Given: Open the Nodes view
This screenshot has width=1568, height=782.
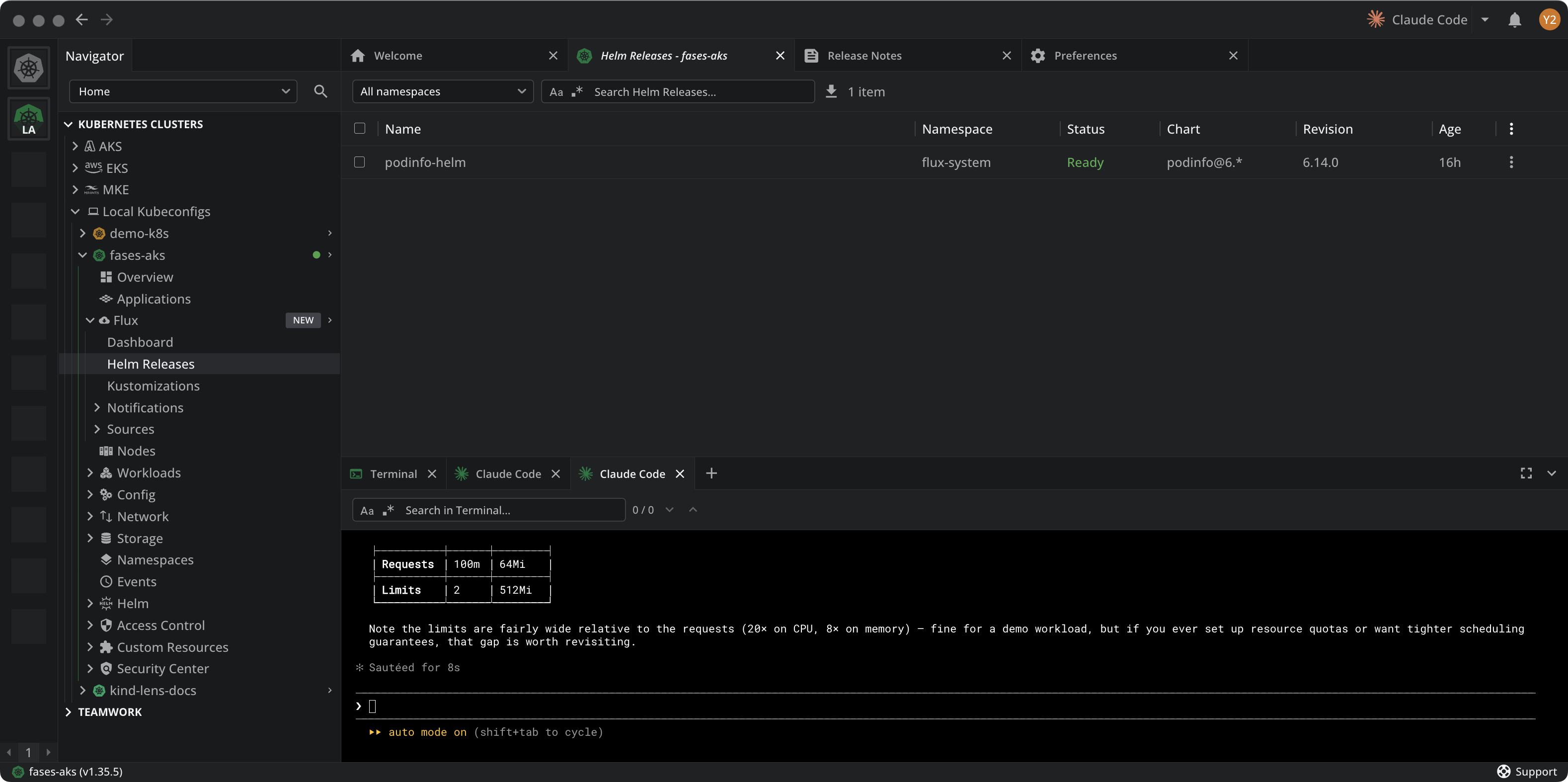Looking at the screenshot, I should (136, 450).
